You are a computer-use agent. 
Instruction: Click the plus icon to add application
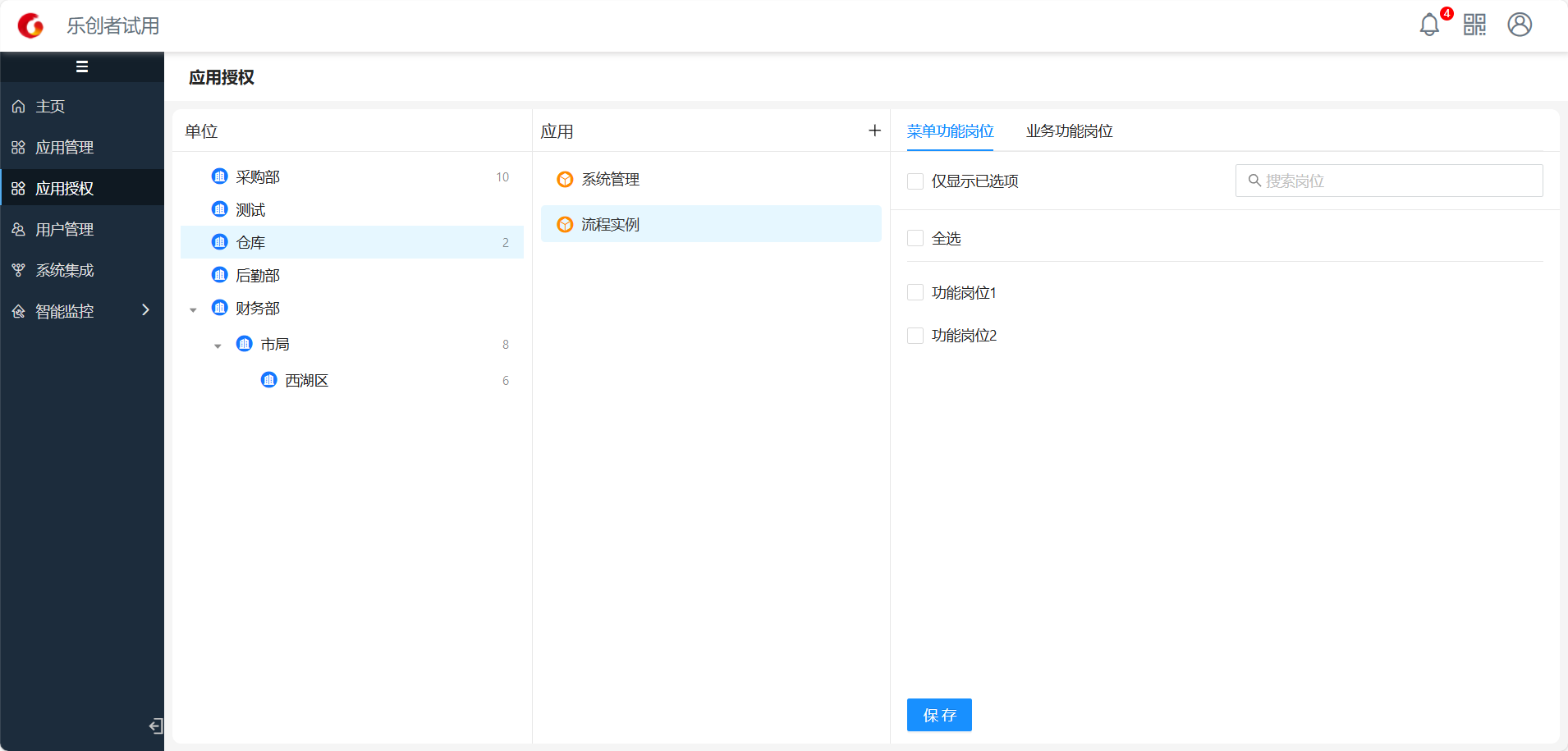click(874, 131)
